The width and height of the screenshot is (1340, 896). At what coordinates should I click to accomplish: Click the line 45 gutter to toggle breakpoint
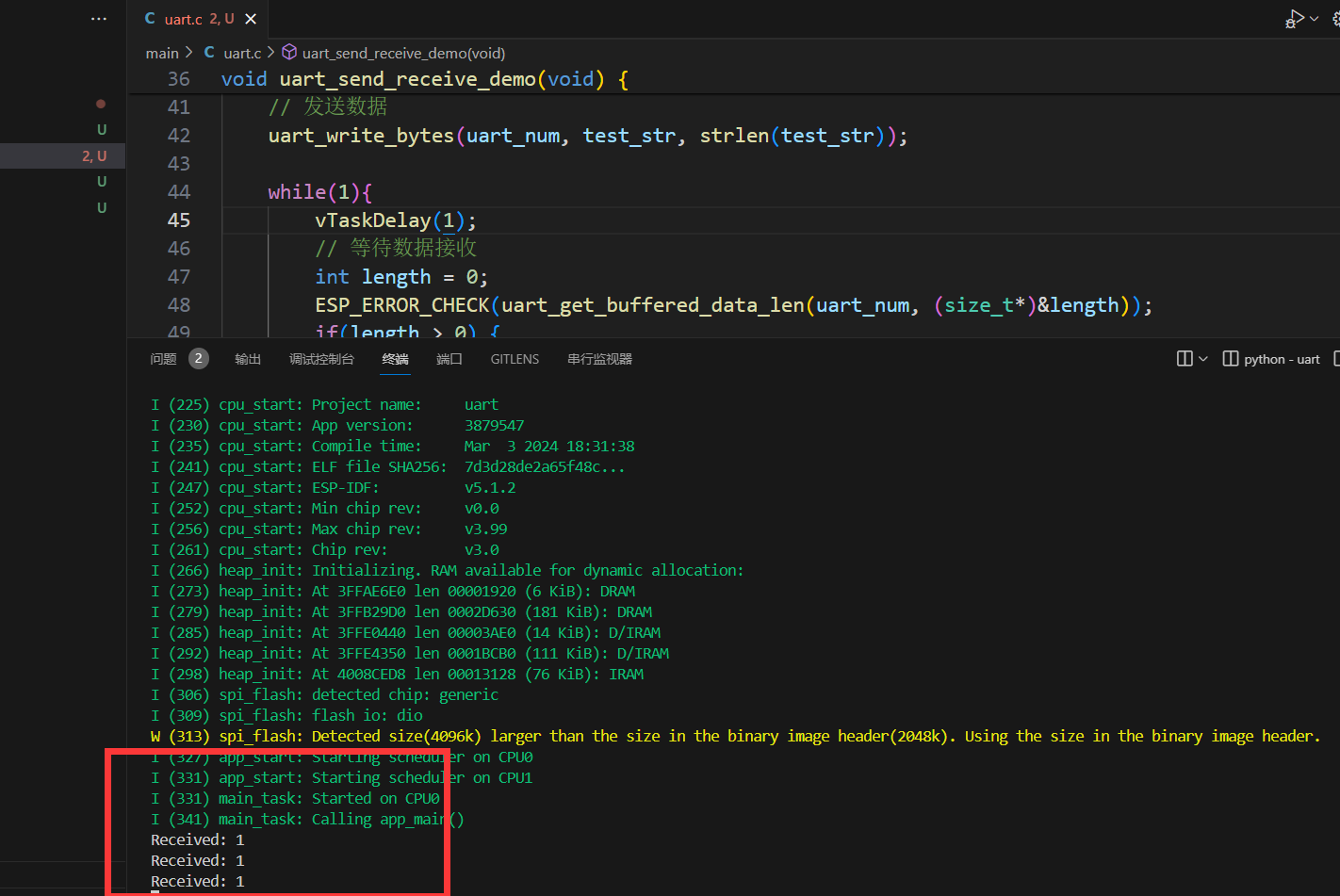(x=141, y=220)
